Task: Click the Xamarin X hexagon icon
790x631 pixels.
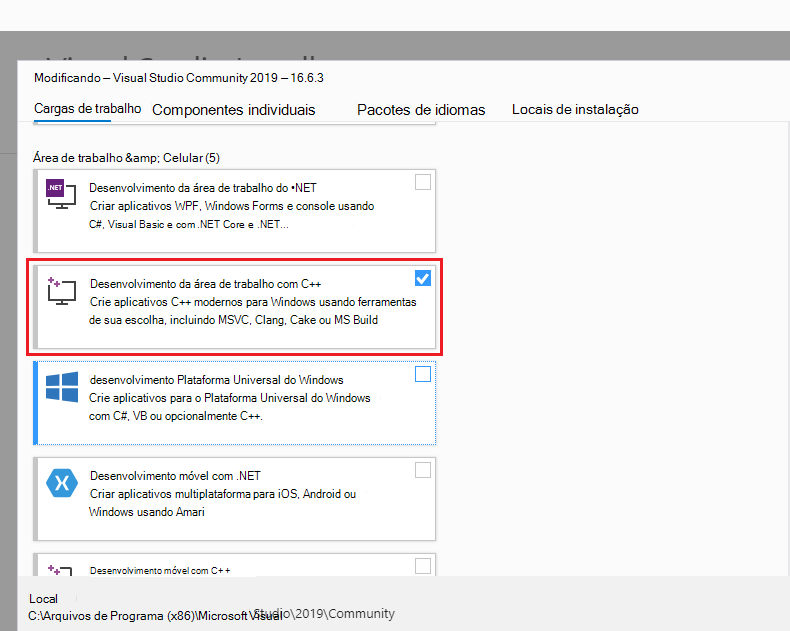Action: click(x=61, y=483)
